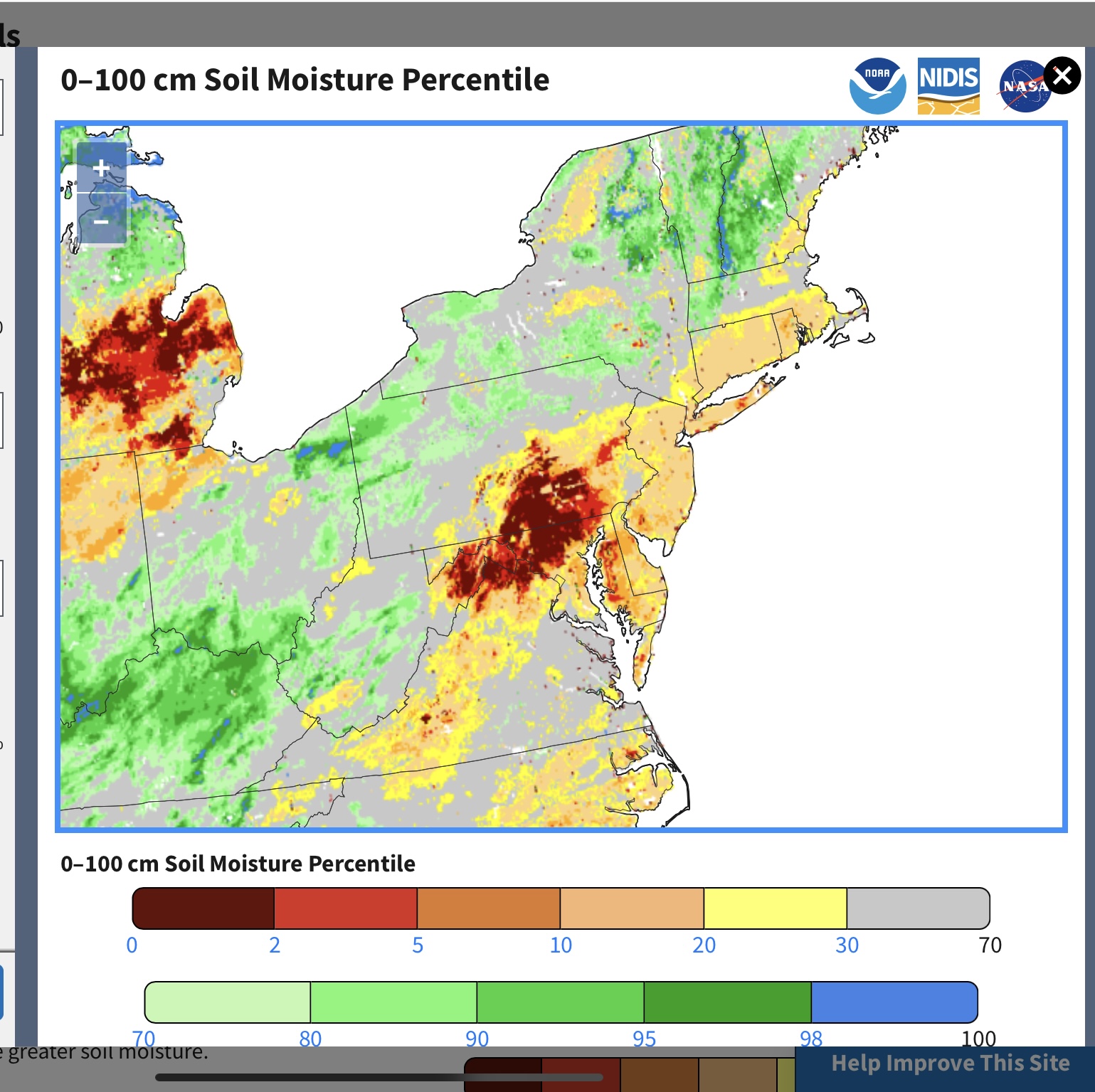Zoom out on the soil moisture map
This screenshot has height=1092, width=1095.
[102, 221]
